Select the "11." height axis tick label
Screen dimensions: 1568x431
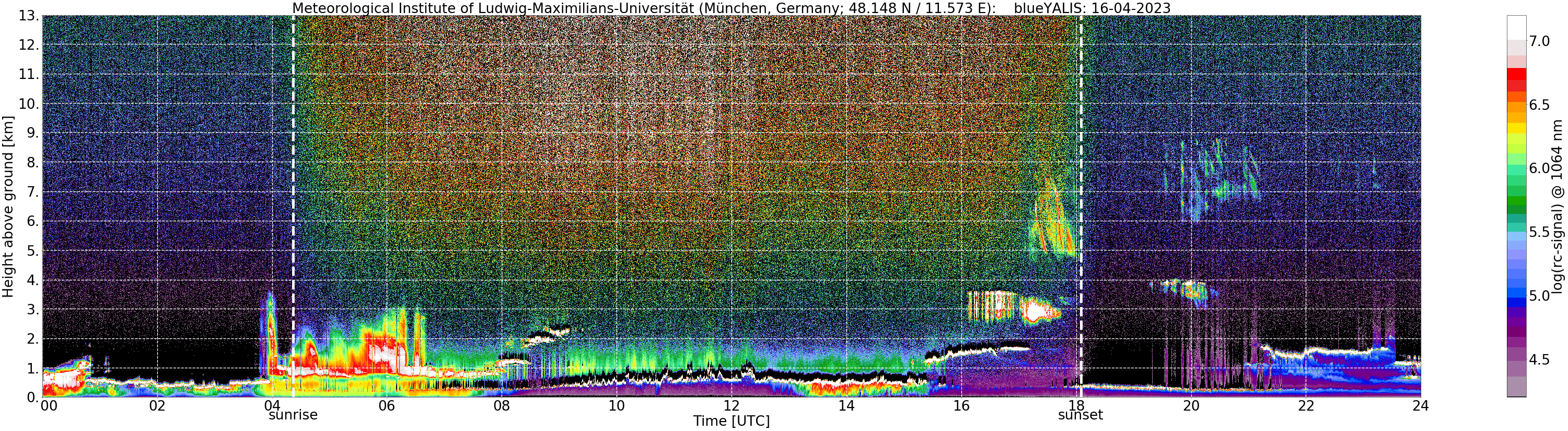click(28, 74)
